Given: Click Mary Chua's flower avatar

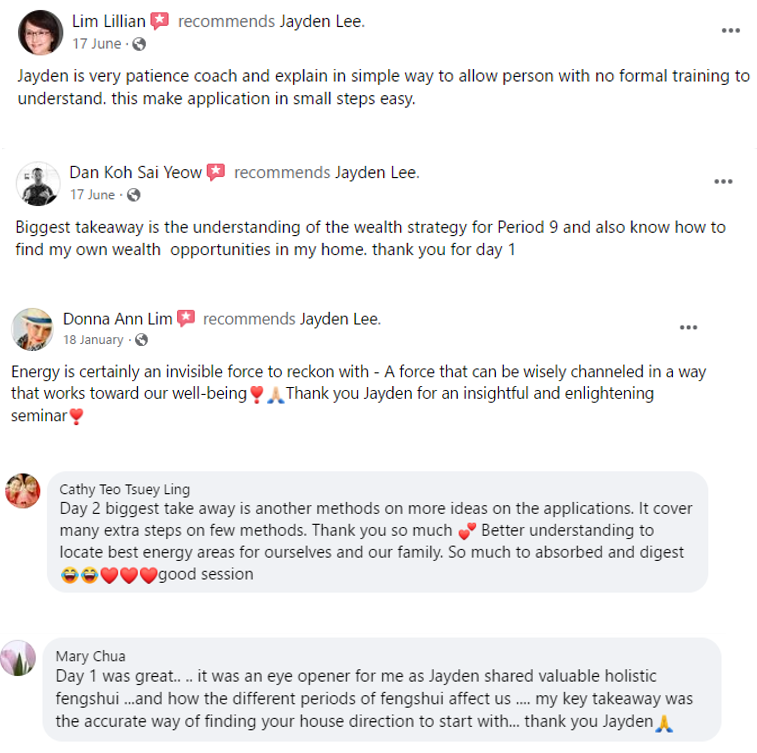Looking at the screenshot, I should (x=18, y=657).
